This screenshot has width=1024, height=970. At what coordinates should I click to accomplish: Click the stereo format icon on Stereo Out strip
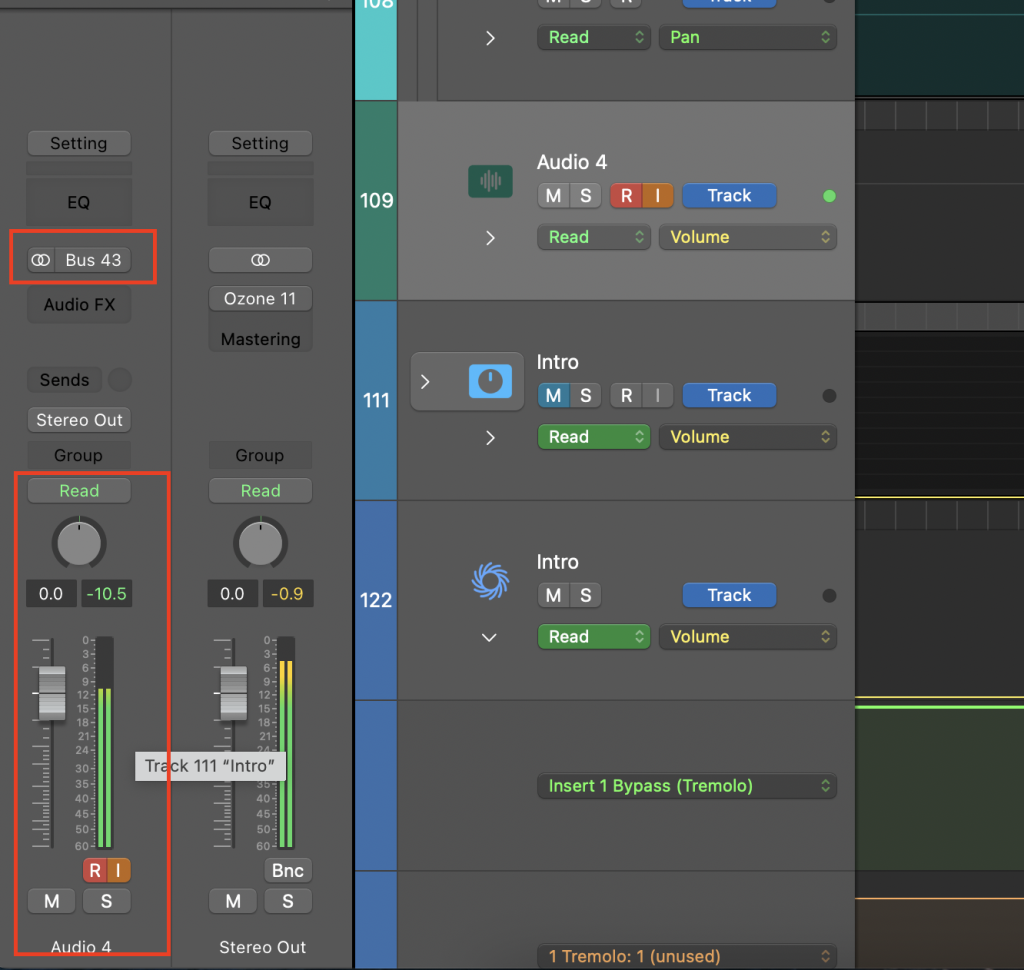(260, 260)
